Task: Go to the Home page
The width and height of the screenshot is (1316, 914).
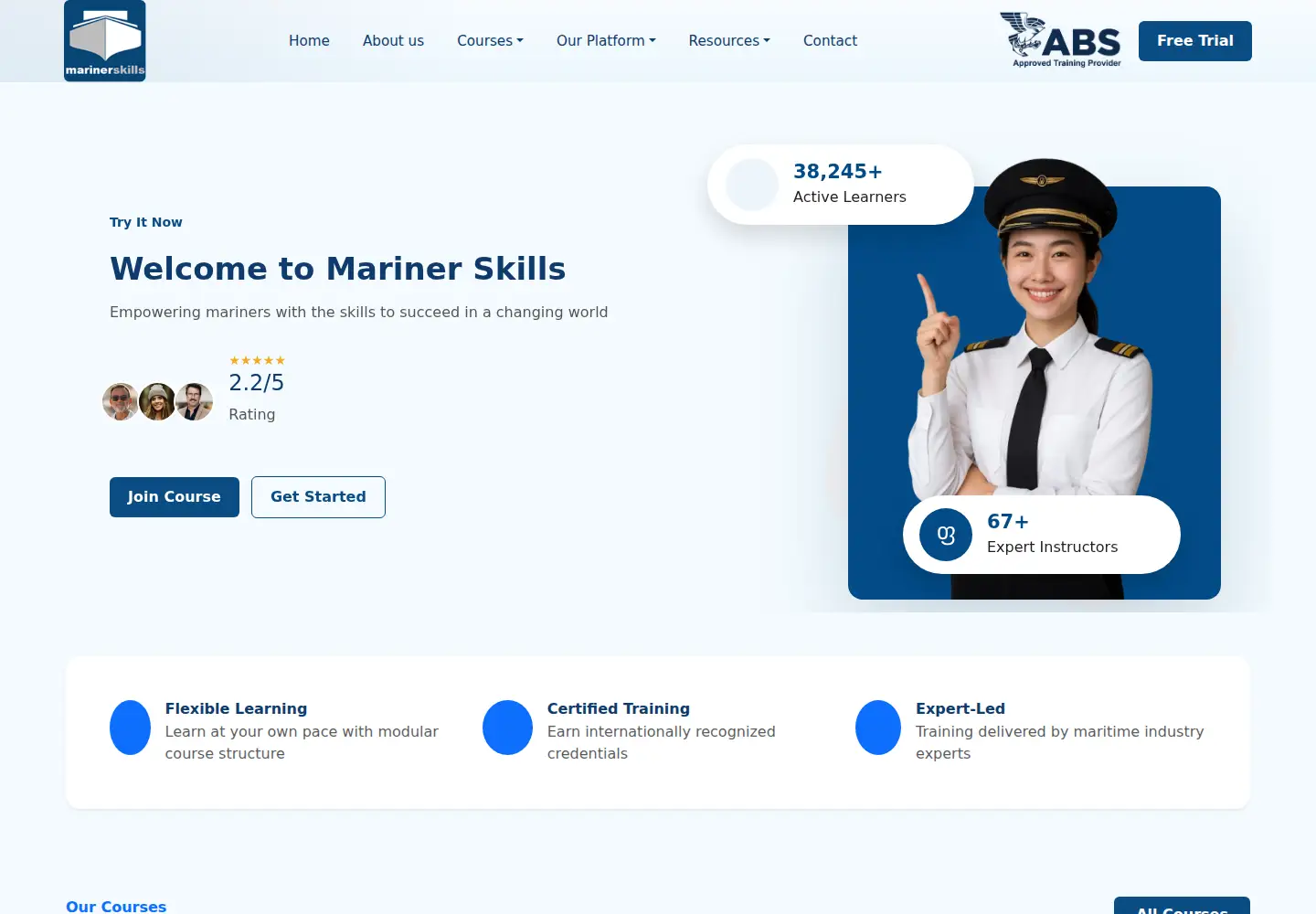Action: click(x=309, y=40)
